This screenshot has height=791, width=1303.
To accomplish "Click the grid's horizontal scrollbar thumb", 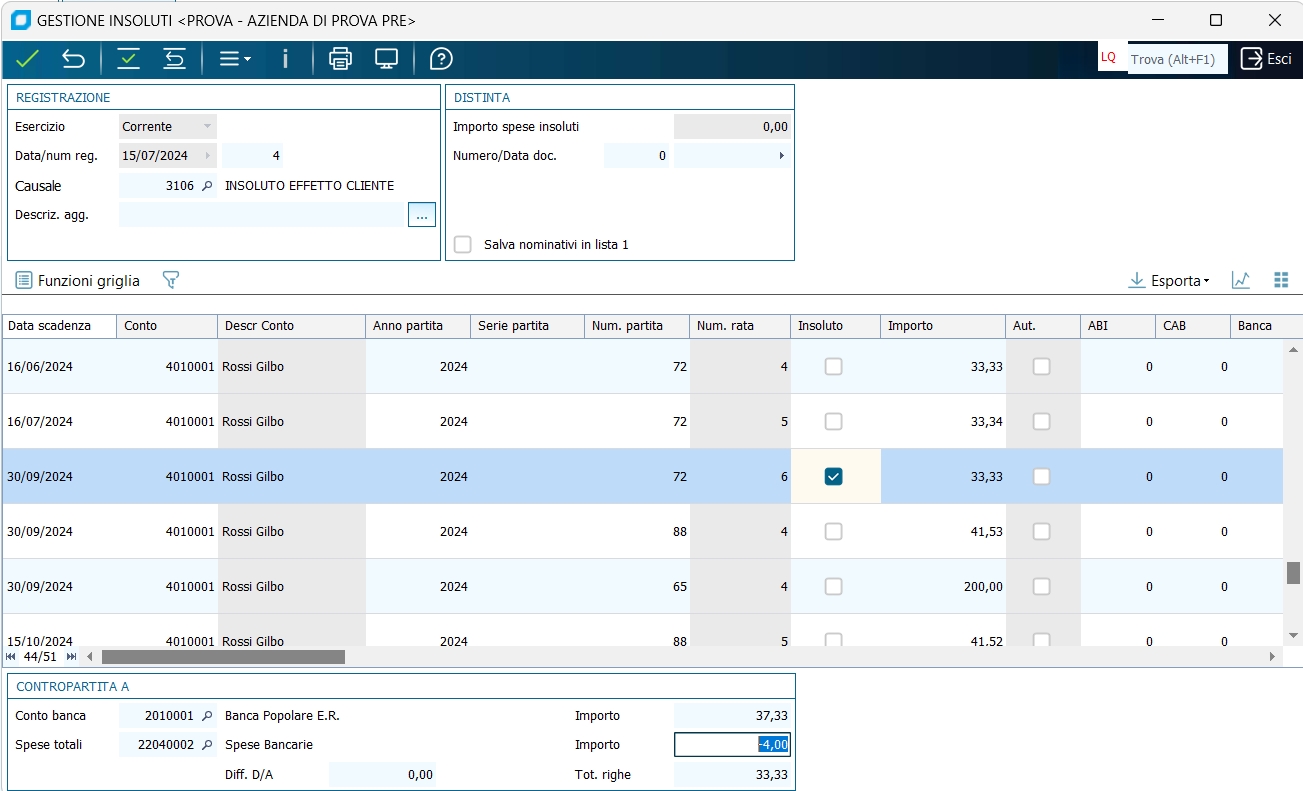I will pos(222,657).
